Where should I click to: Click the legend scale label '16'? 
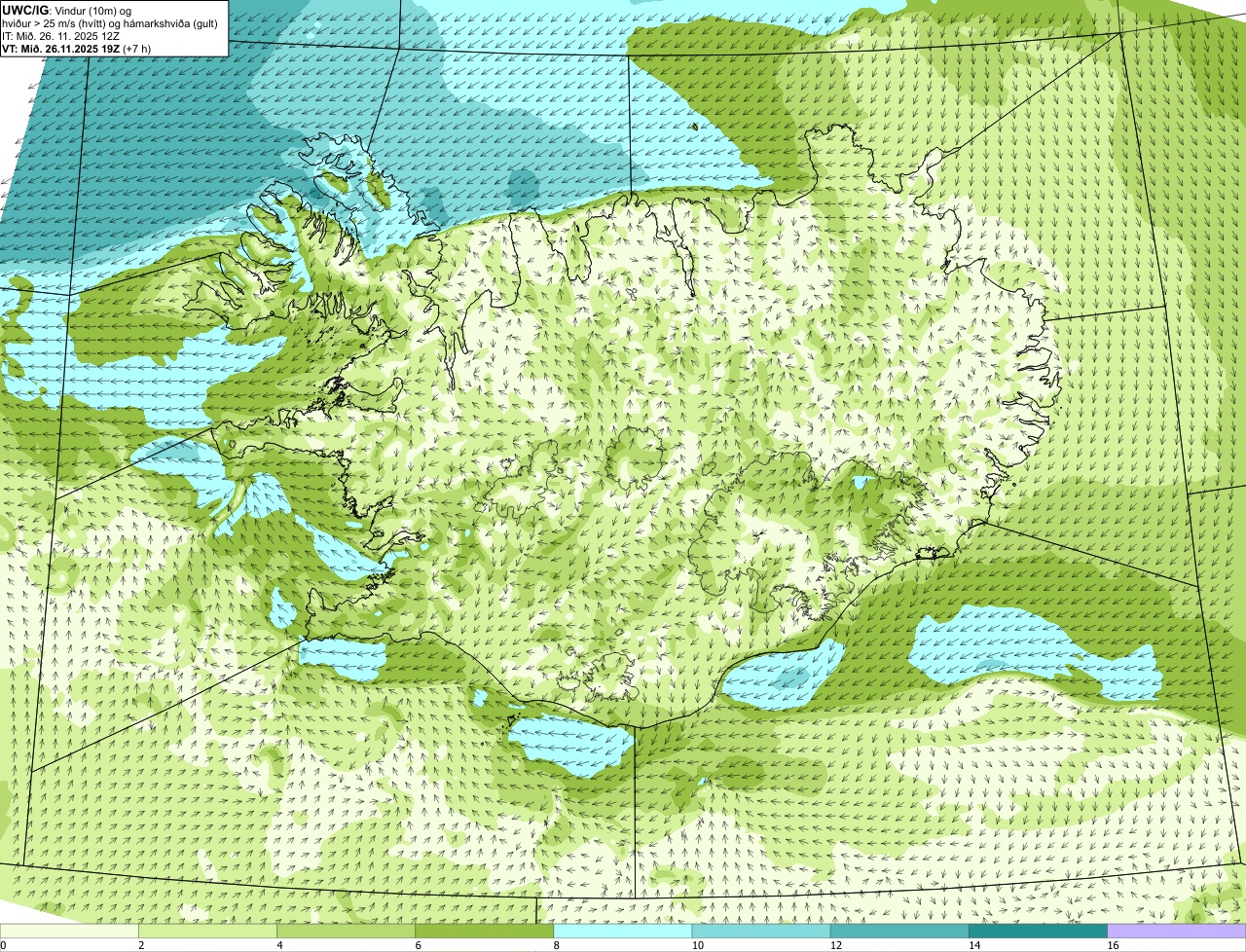[1112, 945]
